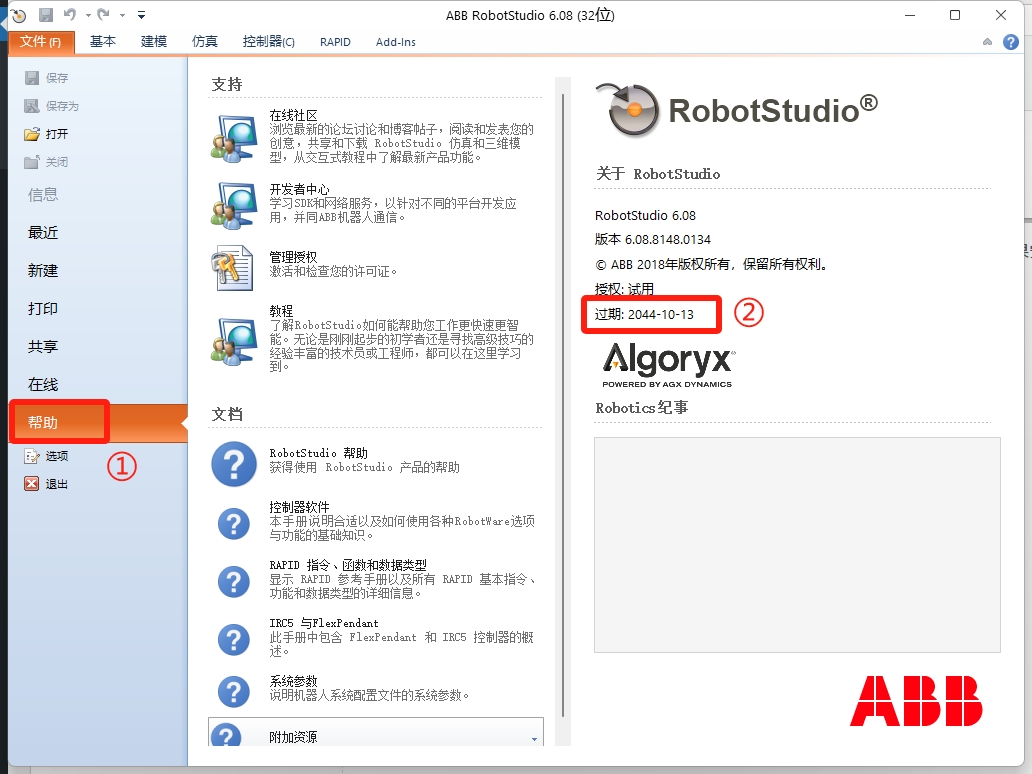Click the 管理授权 license key icon
This screenshot has width=1032, height=774.
click(x=234, y=266)
